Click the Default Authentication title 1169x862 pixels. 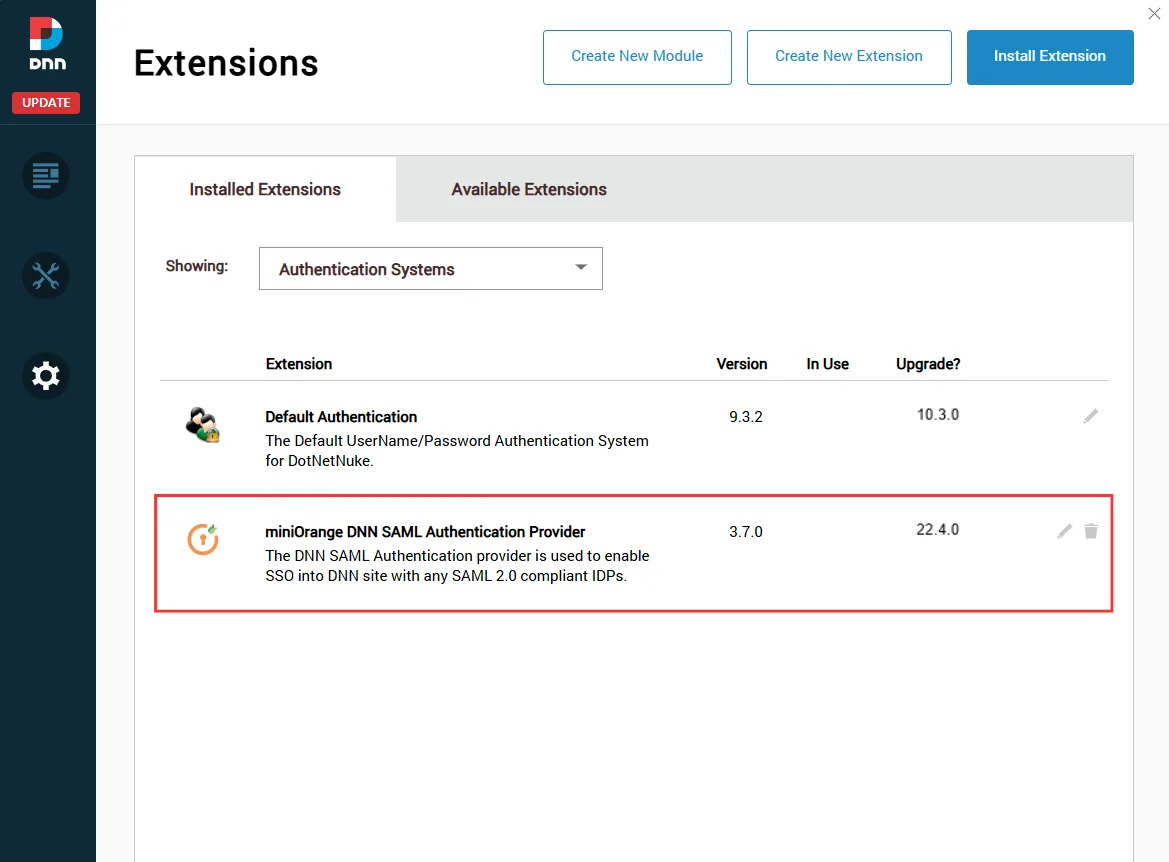(341, 417)
